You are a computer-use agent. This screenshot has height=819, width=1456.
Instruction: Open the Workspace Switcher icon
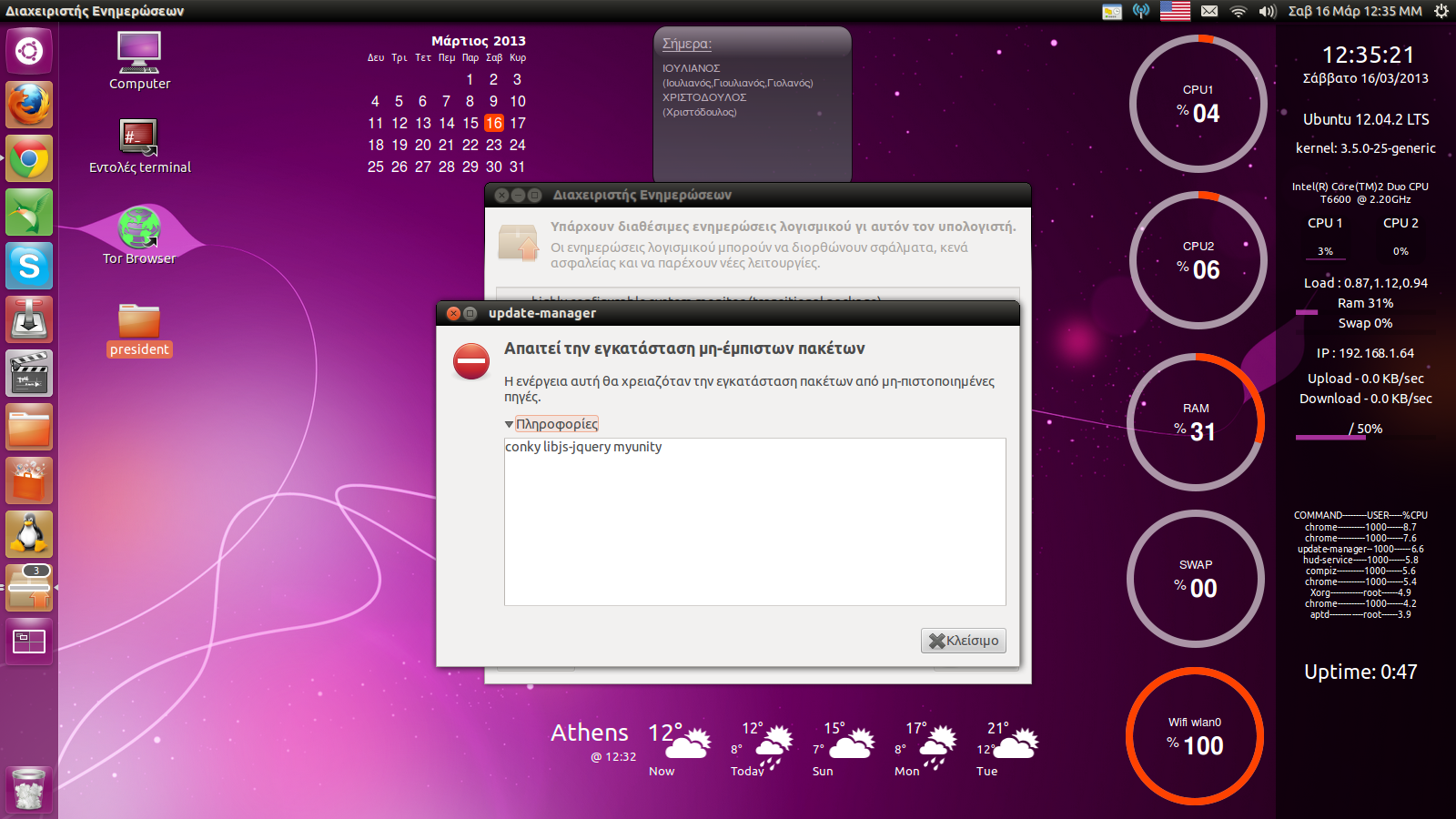pyautogui.click(x=29, y=642)
